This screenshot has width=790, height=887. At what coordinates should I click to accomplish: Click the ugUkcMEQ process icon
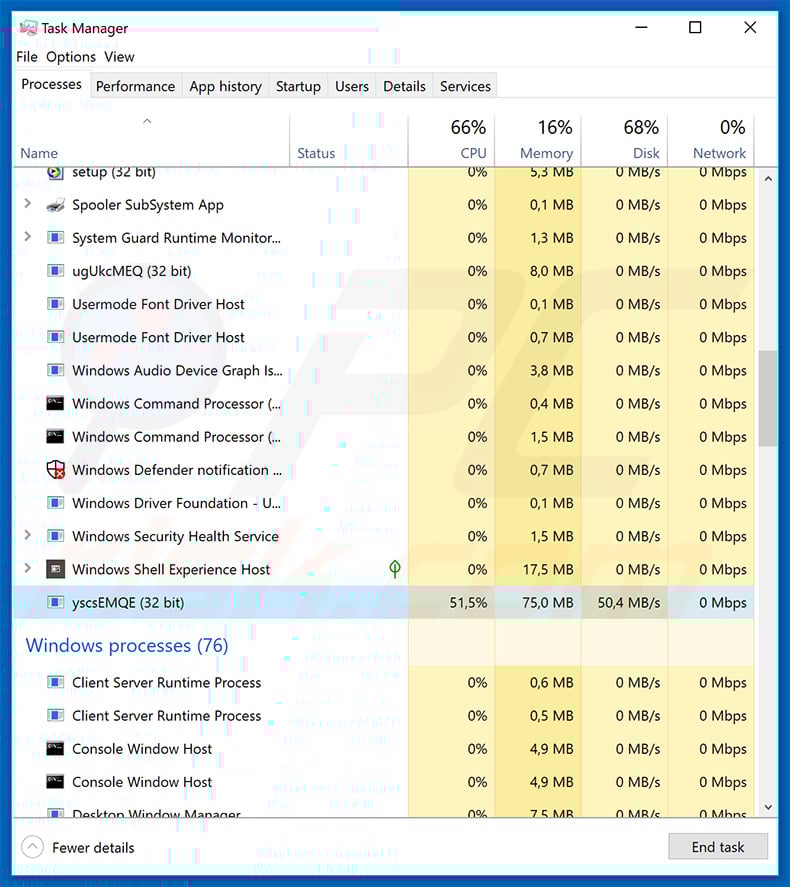point(55,271)
